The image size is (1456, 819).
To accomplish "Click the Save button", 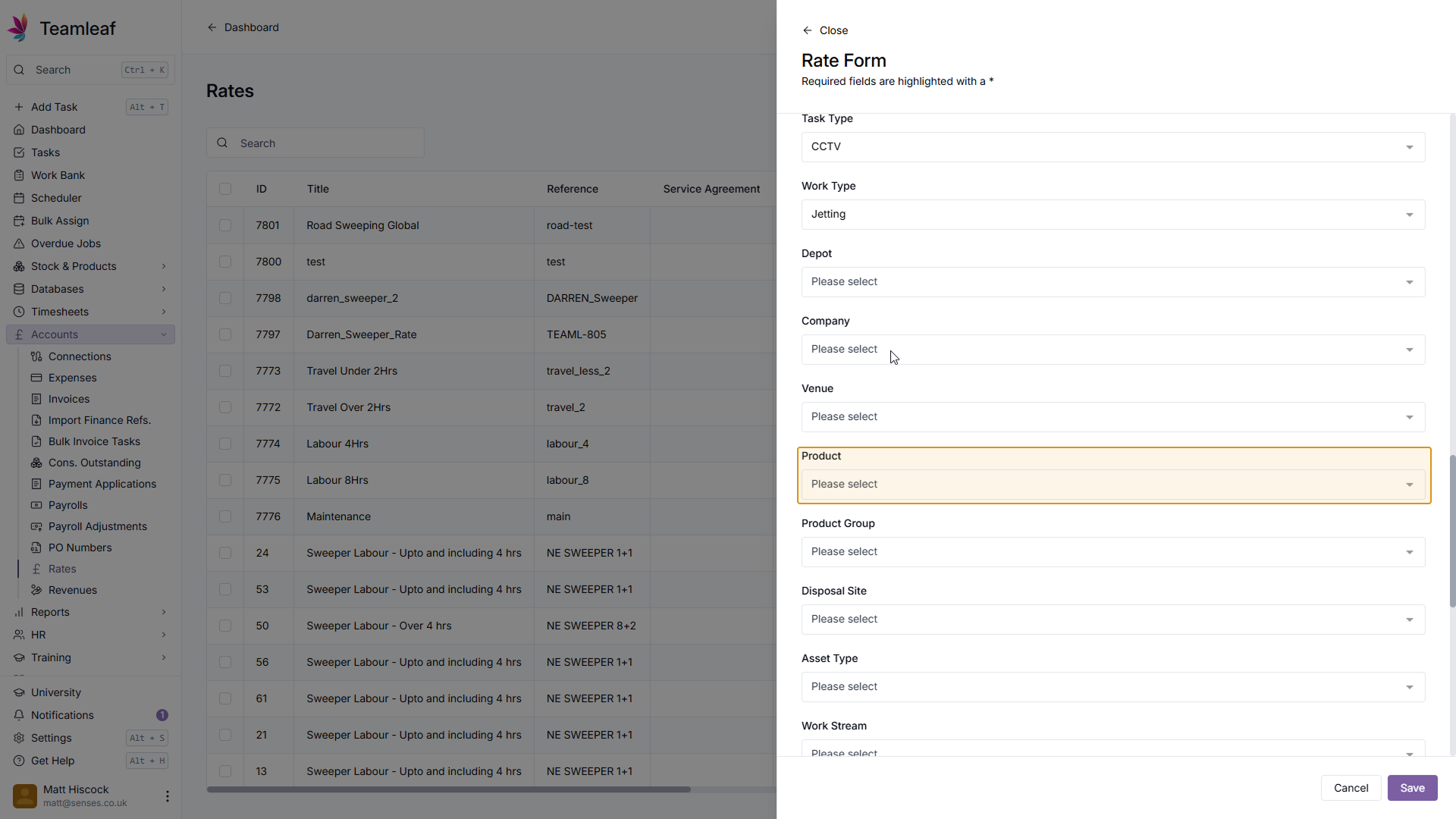I will pos(1411,788).
